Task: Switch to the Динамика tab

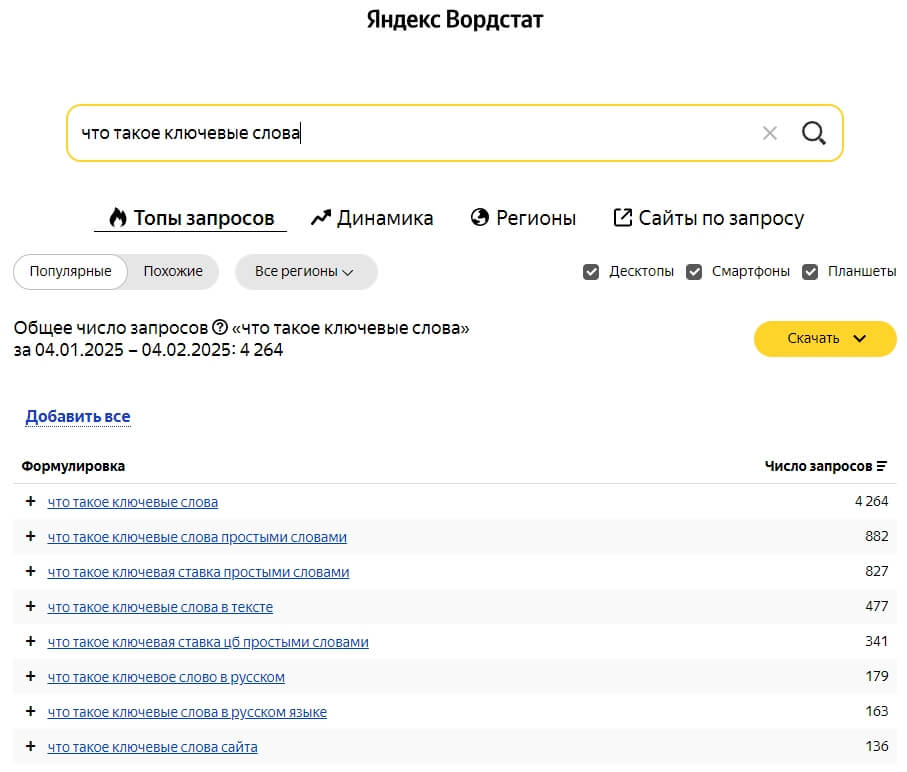Action: (x=372, y=218)
